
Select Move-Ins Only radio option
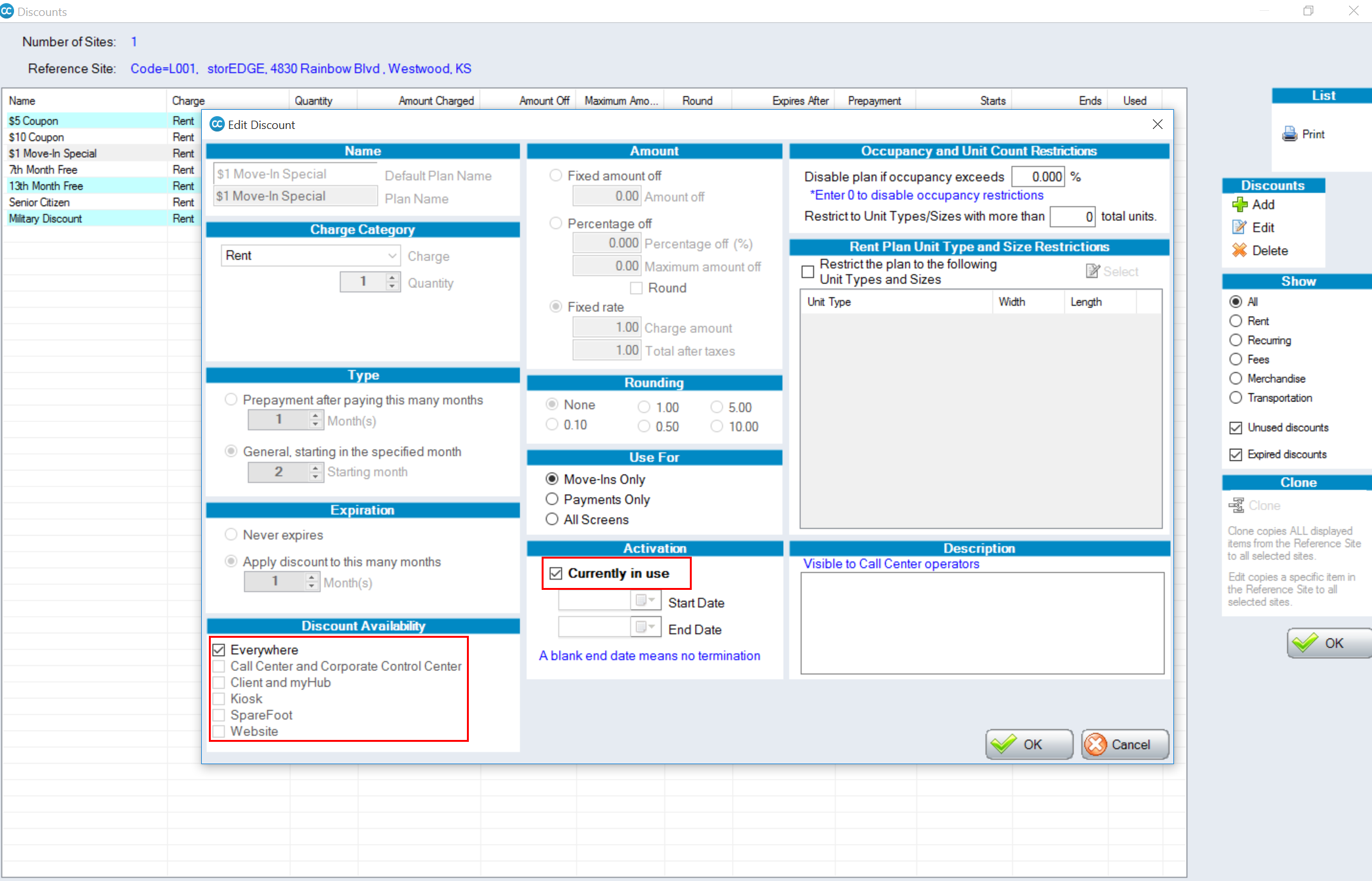pos(552,479)
